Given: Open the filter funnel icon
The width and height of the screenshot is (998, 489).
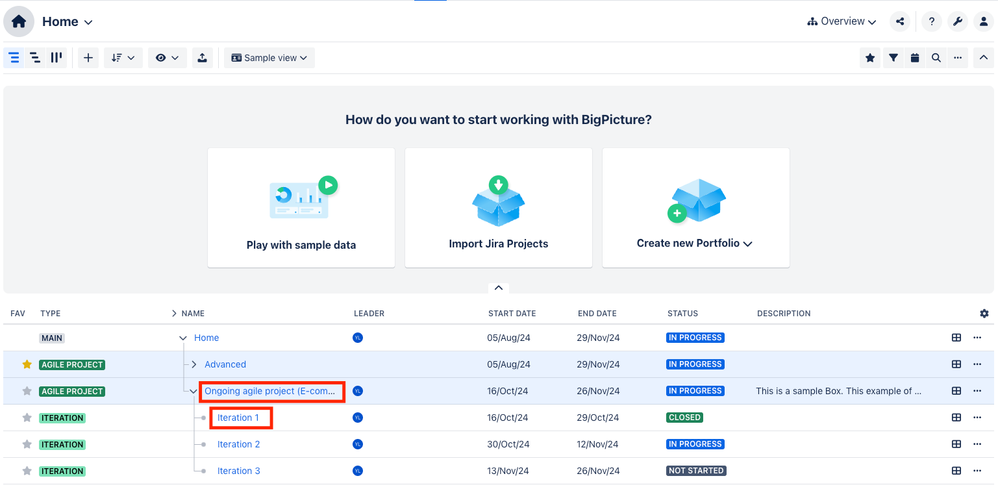Looking at the screenshot, I should point(894,58).
